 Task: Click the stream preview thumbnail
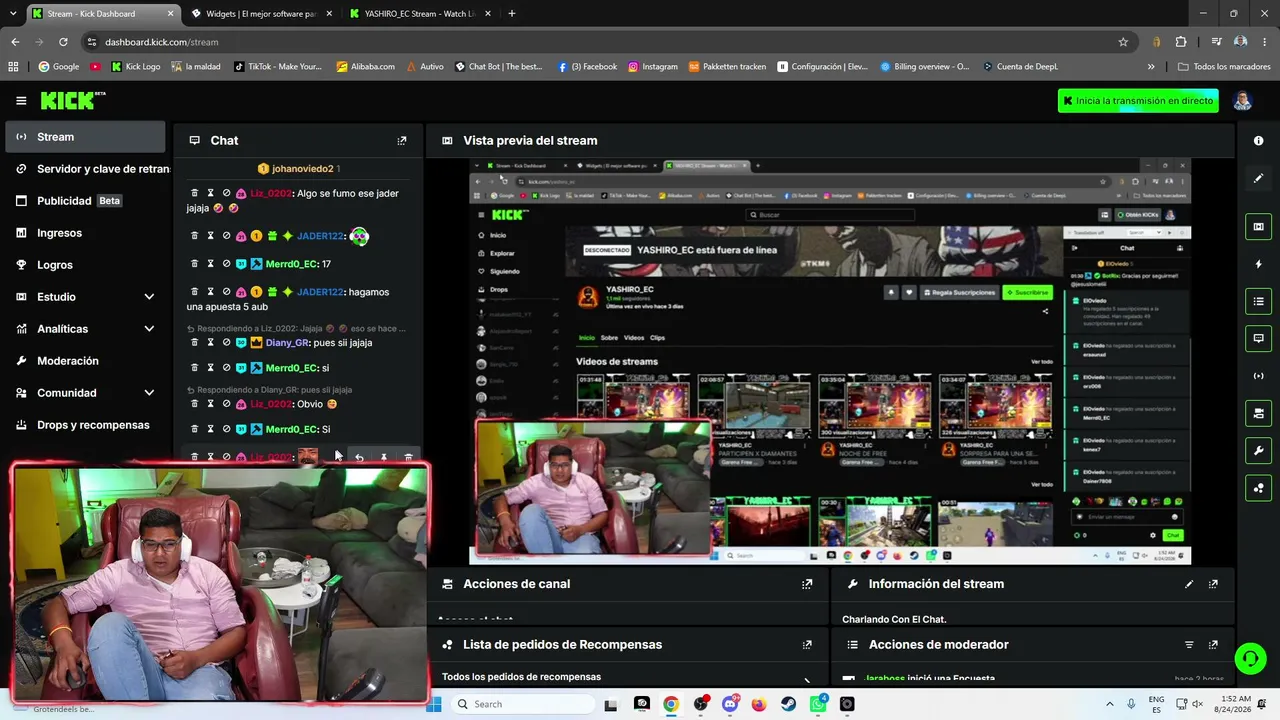click(830, 361)
